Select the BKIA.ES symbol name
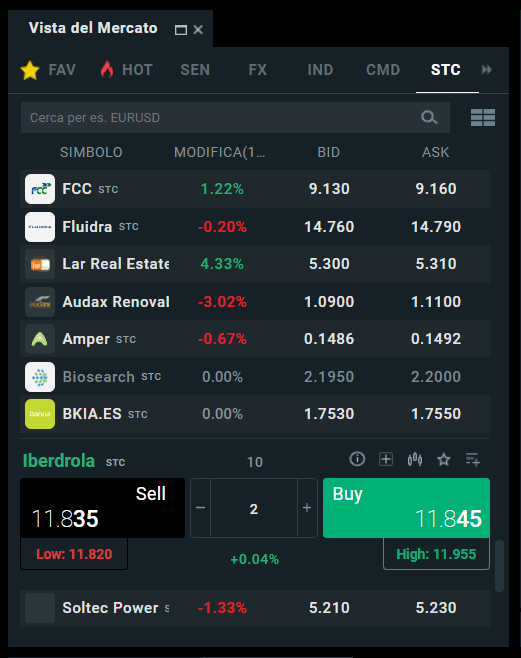521x658 pixels. pyautogui.click(x=92, y=414)
